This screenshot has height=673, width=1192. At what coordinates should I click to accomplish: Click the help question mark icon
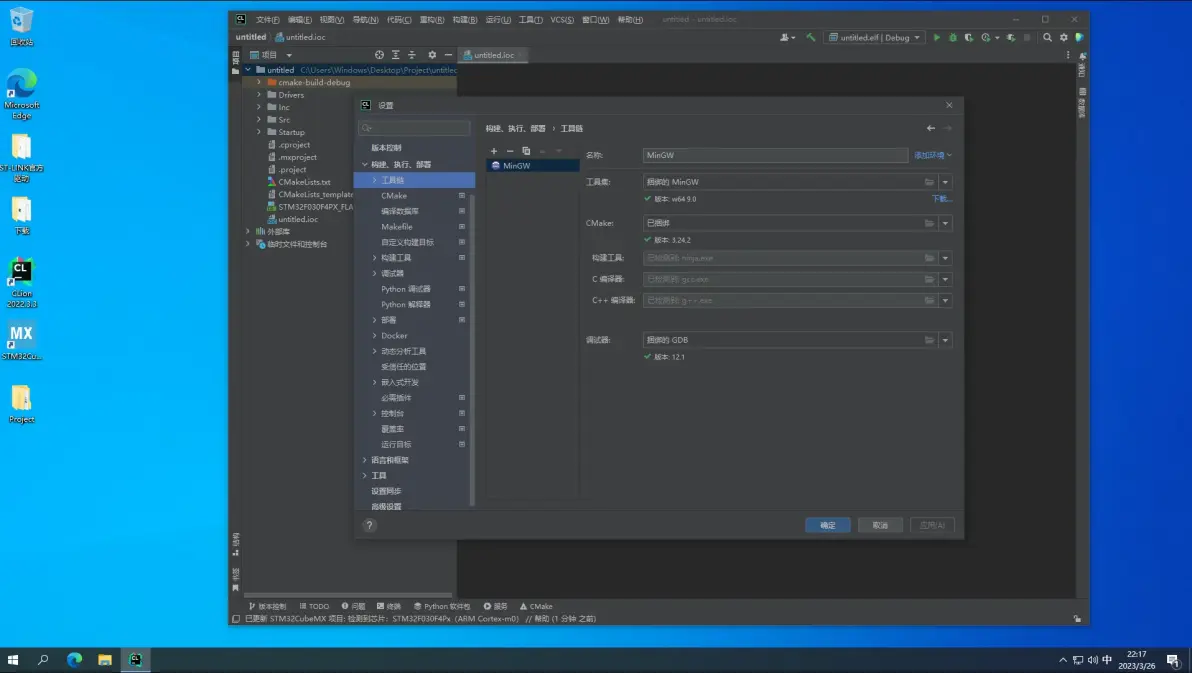[369, 525]
